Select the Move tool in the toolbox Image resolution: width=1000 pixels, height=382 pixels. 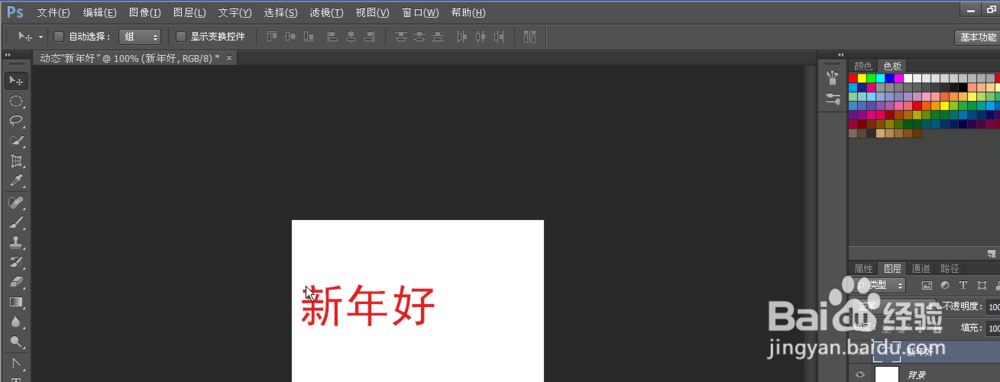pyautogui.click(x=17, y=81)
